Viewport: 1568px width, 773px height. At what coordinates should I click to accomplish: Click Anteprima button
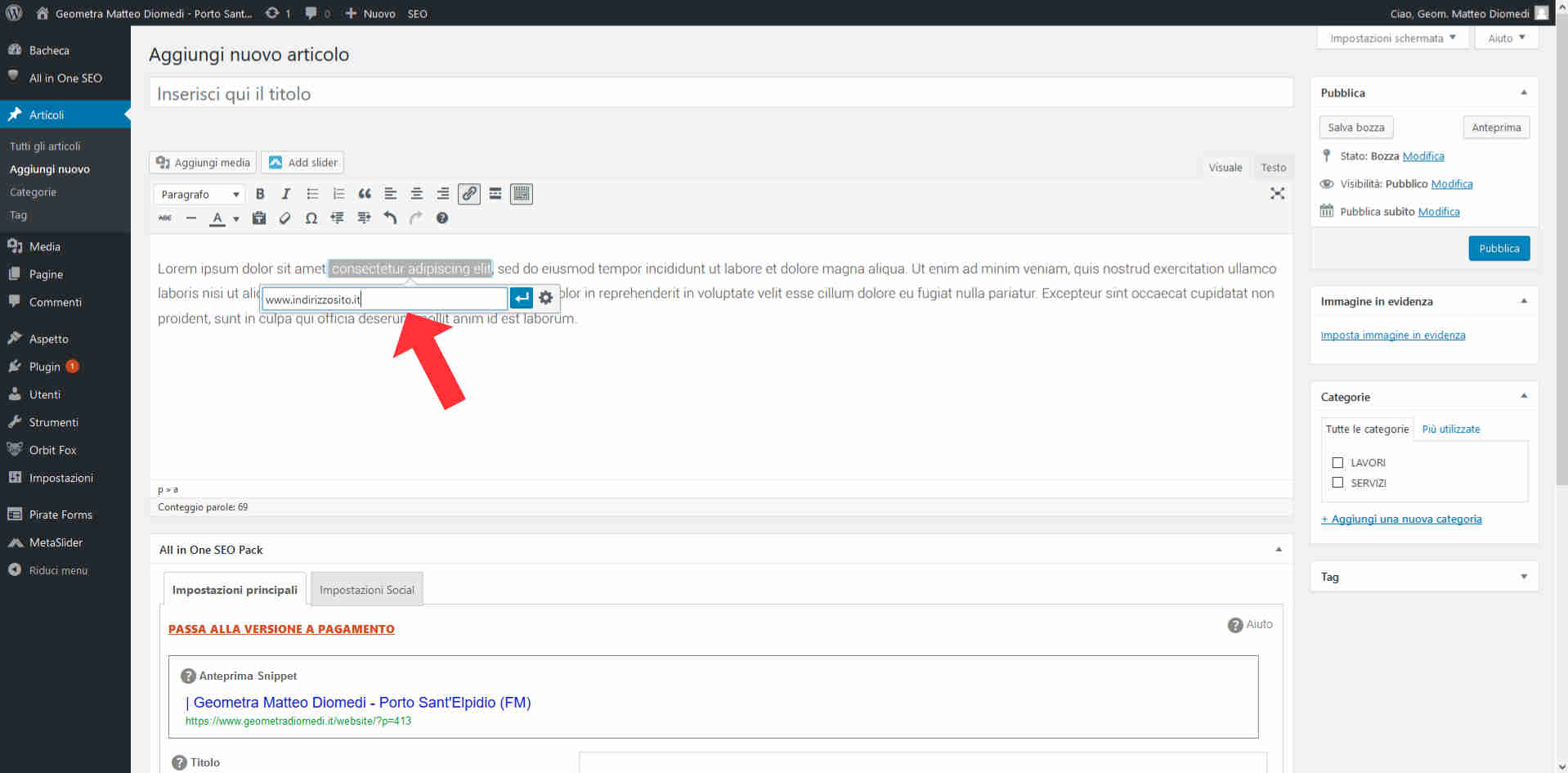(x=1495, y=127)
